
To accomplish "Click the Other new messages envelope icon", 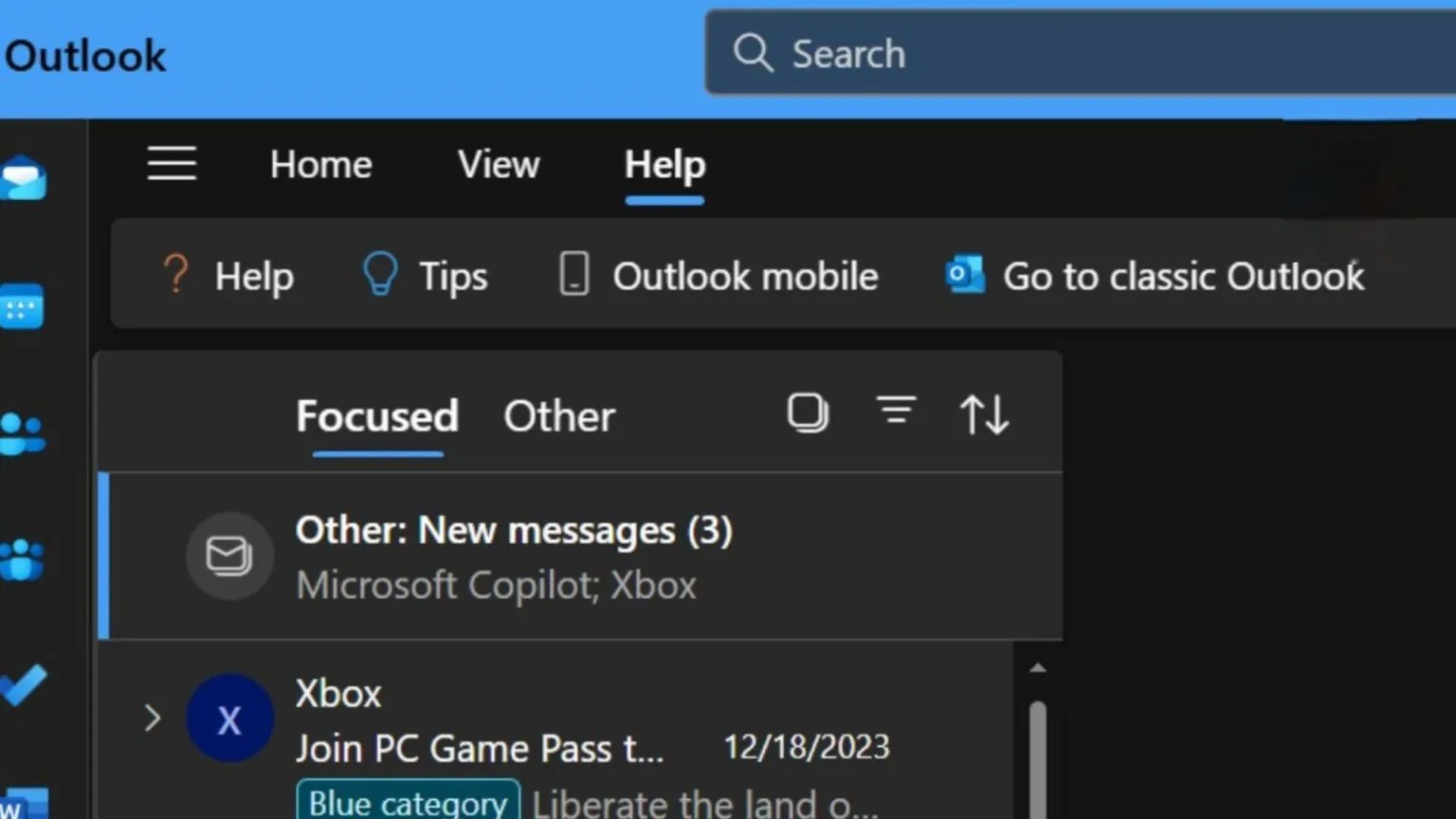I will (229, 555).
